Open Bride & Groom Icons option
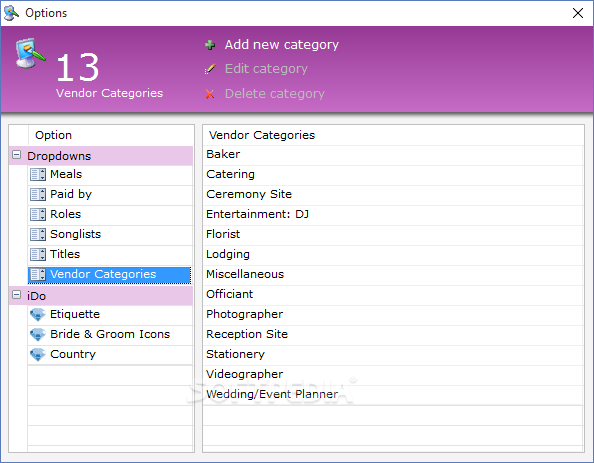The width and height of the screenshot is (594, 463). (110, 335)
